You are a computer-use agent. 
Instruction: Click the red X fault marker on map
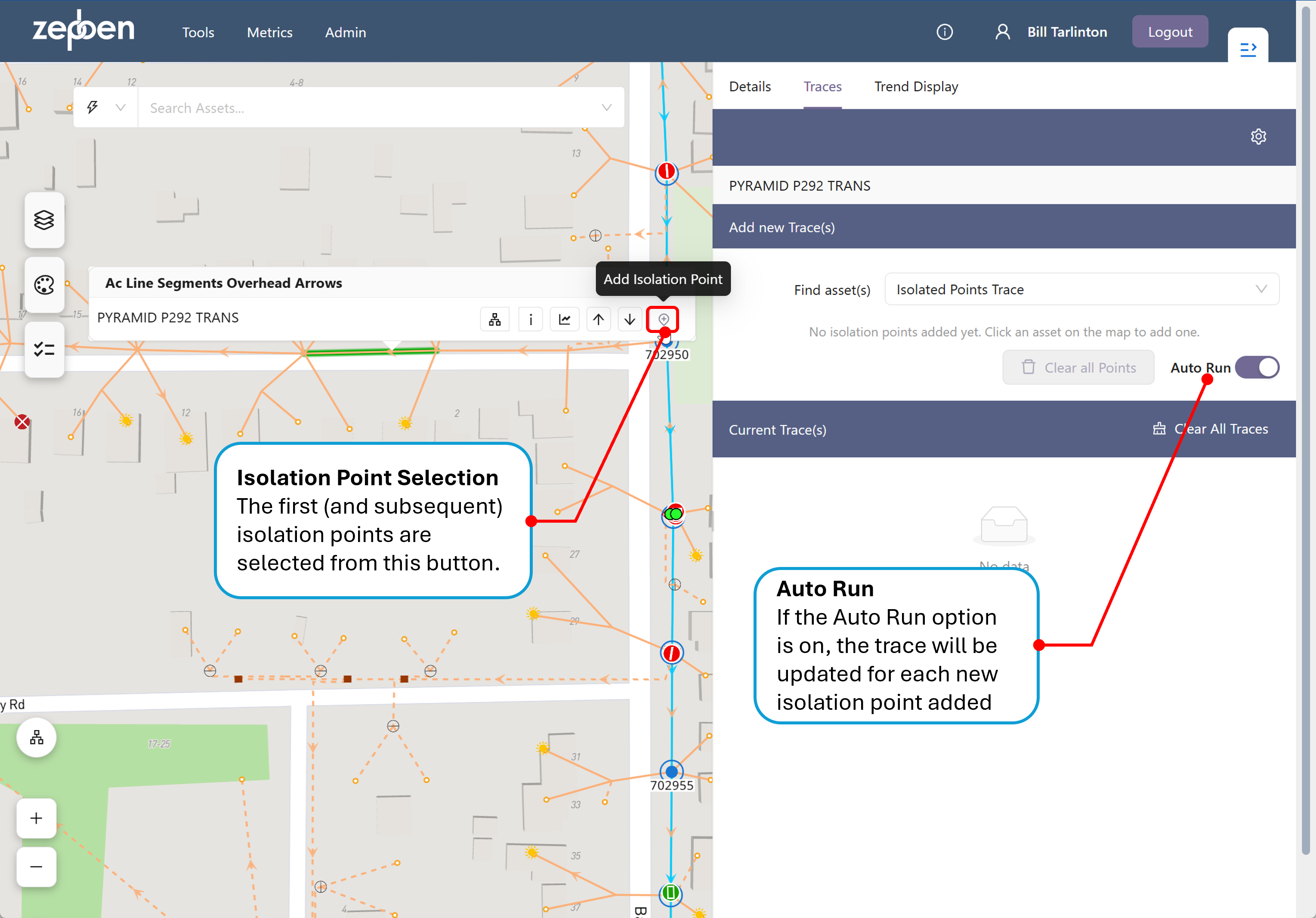point(22,422)
